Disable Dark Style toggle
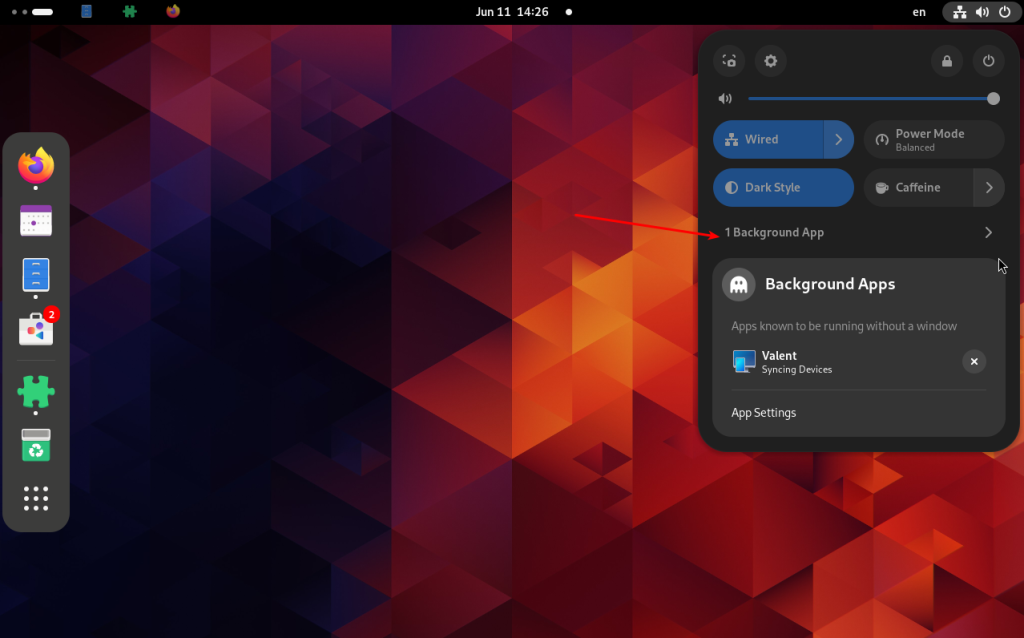This screenshot has height=638, width=1024. point(784,187)
